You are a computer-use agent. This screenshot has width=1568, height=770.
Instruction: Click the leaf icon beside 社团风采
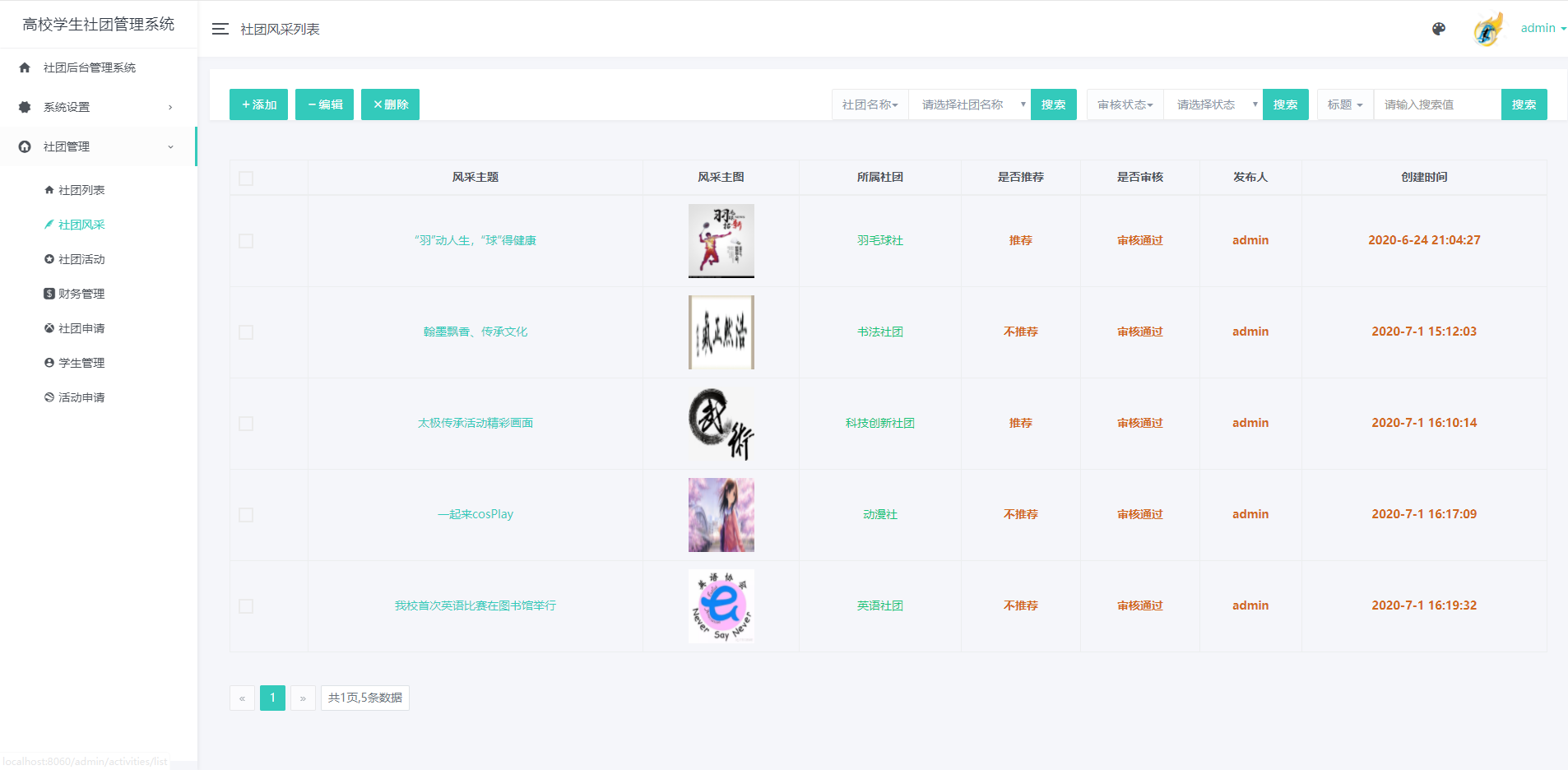49,225
